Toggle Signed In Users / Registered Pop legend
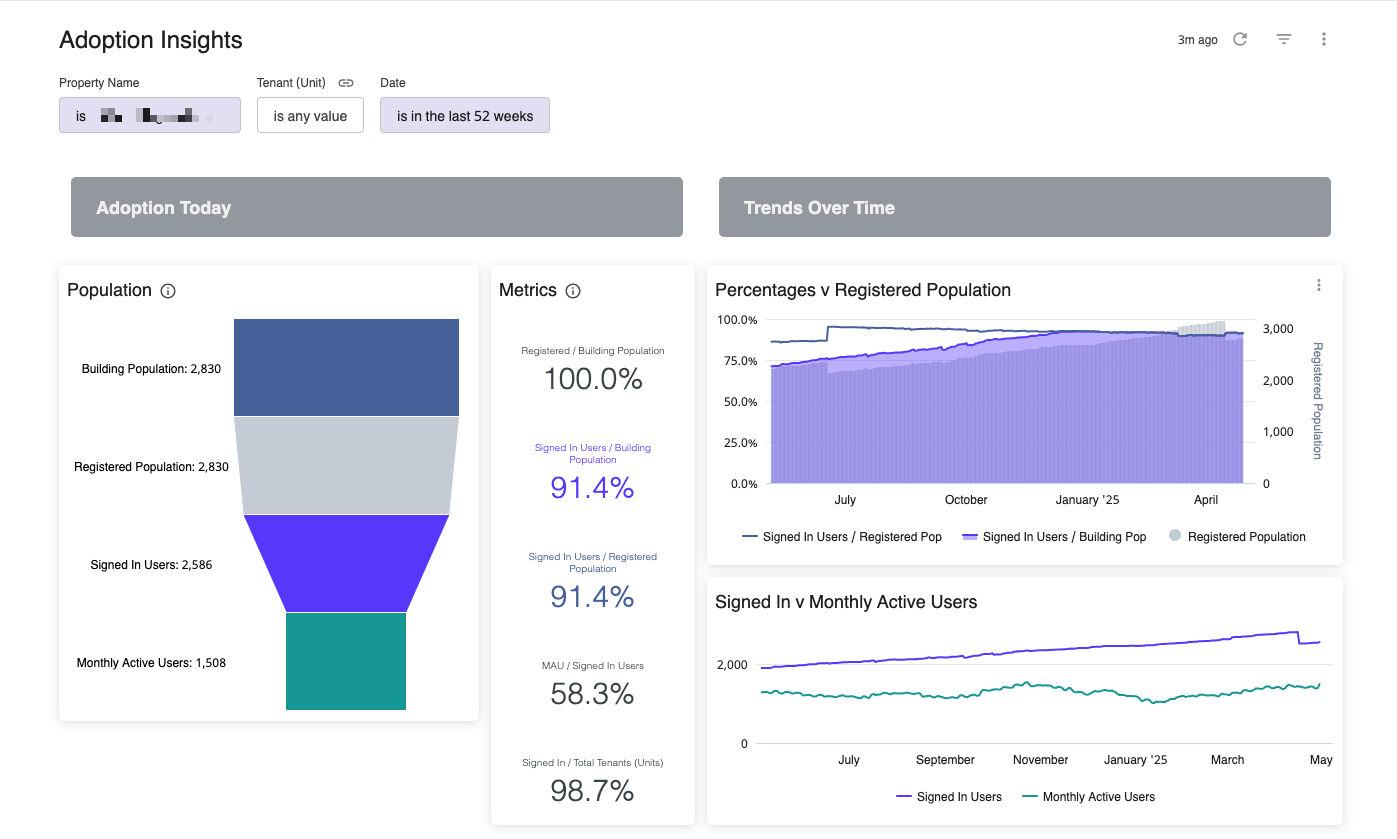 coord(842,537)
